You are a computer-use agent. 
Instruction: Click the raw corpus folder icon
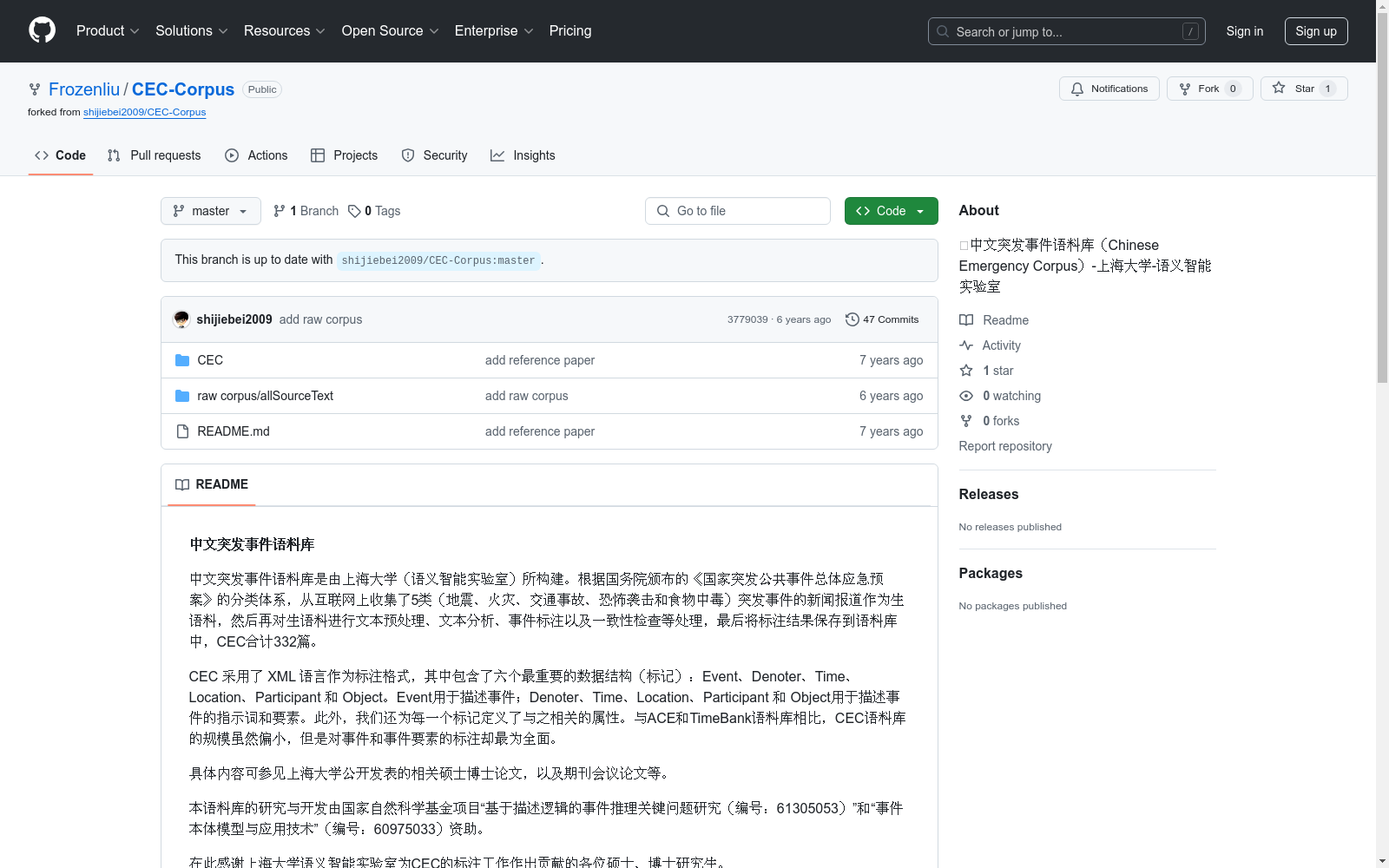pyautogui.click(x=182, y=396)
